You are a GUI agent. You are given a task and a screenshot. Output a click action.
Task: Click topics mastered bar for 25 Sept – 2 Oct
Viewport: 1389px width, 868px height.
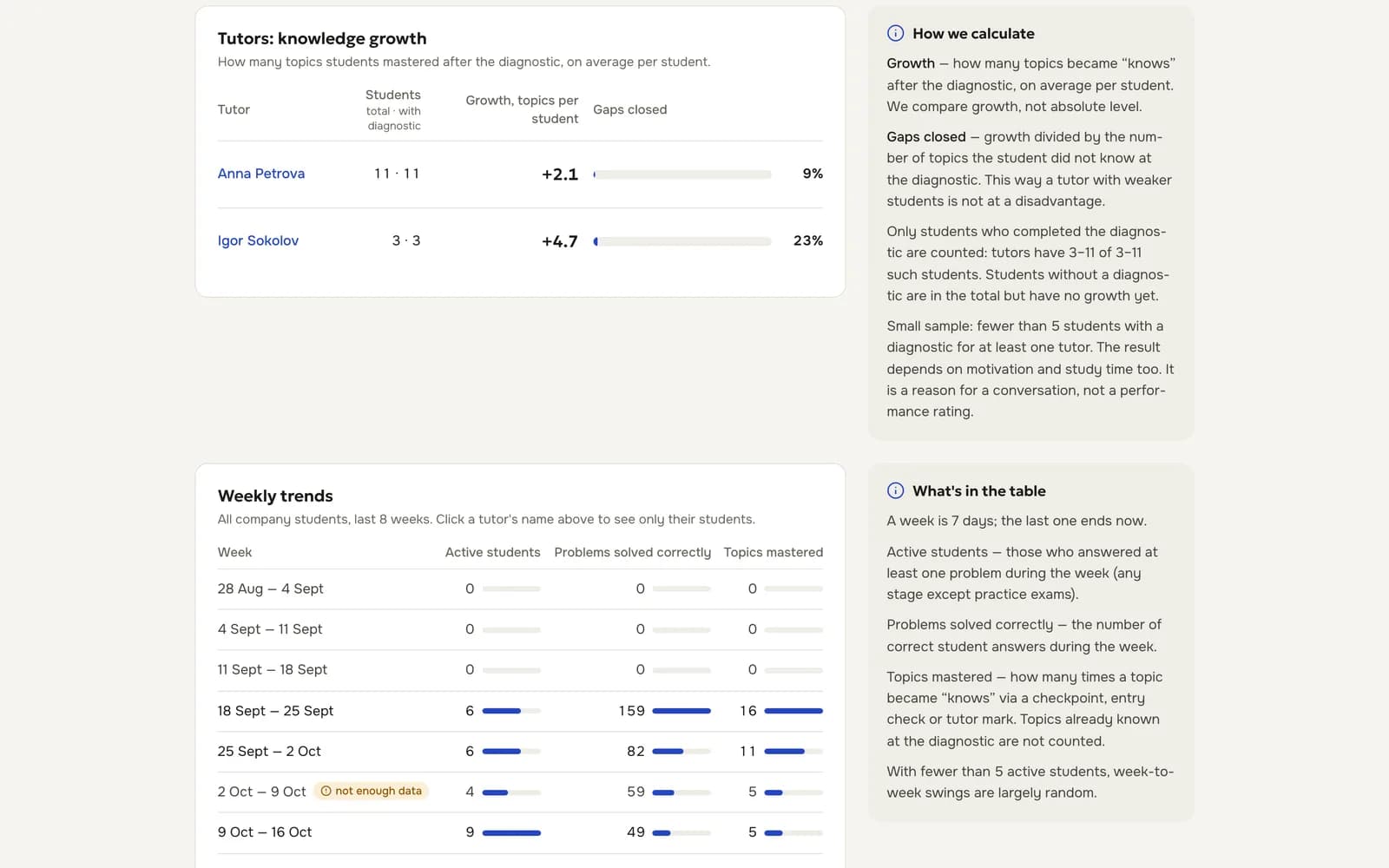(x=793, y=752)
